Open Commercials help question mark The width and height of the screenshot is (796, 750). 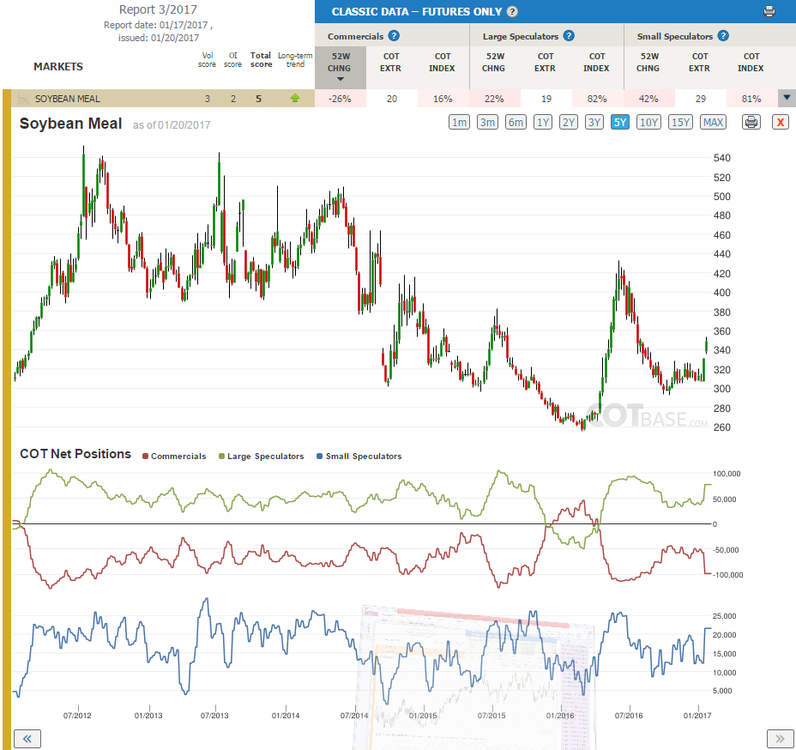click(394, 36)
